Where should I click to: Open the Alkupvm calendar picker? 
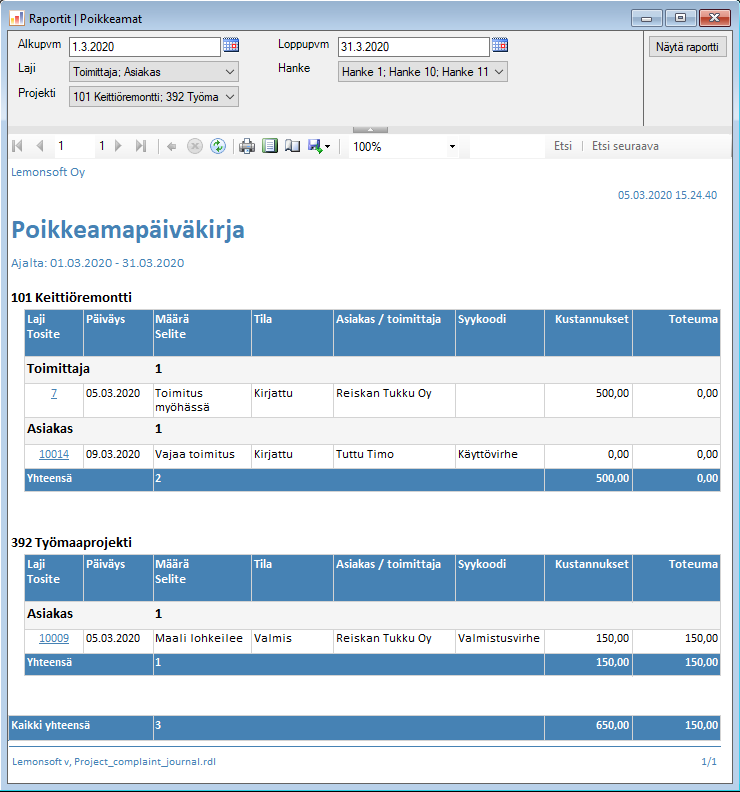(231, 45)
